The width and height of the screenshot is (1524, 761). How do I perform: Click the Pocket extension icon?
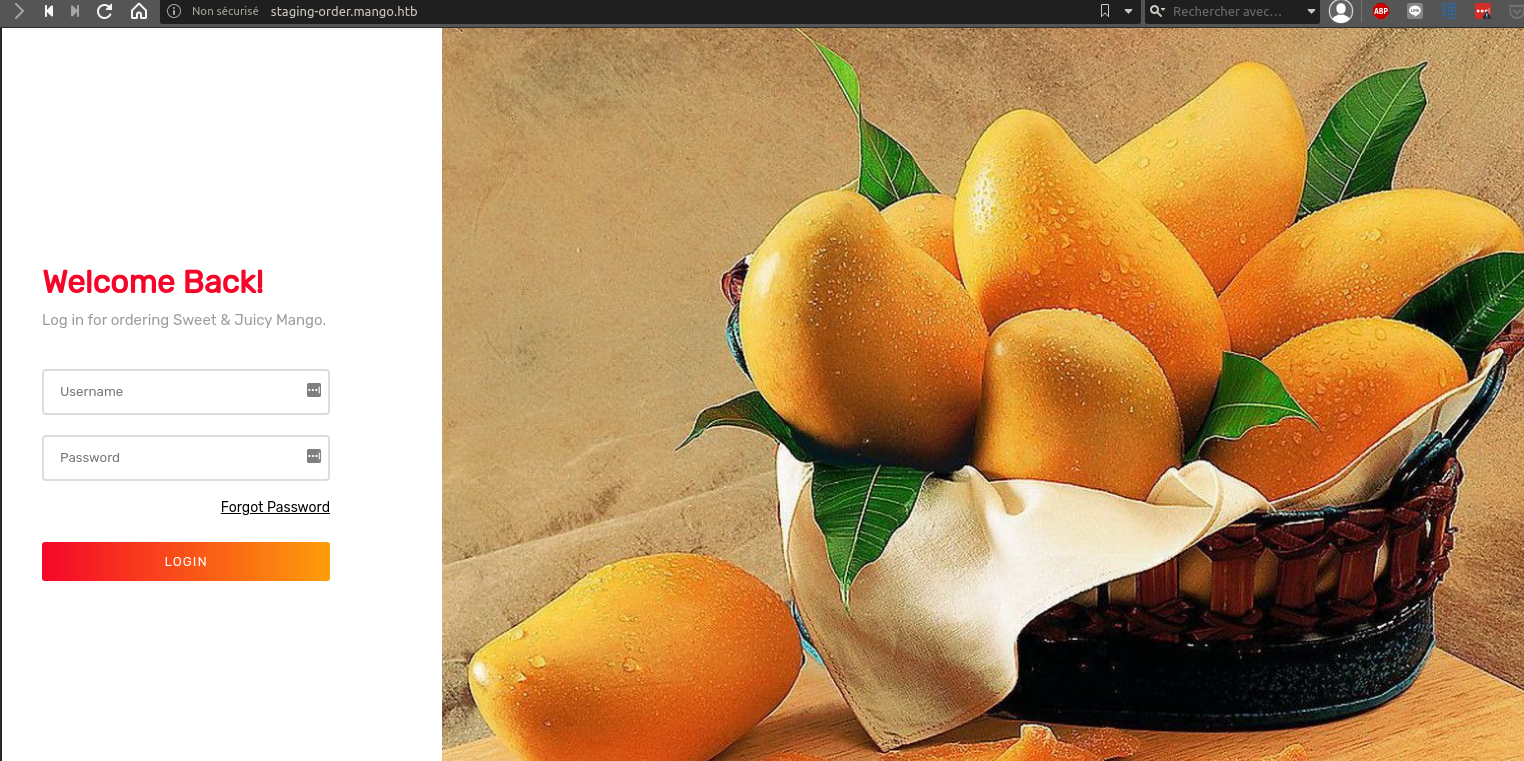(x=1515, y=12)
